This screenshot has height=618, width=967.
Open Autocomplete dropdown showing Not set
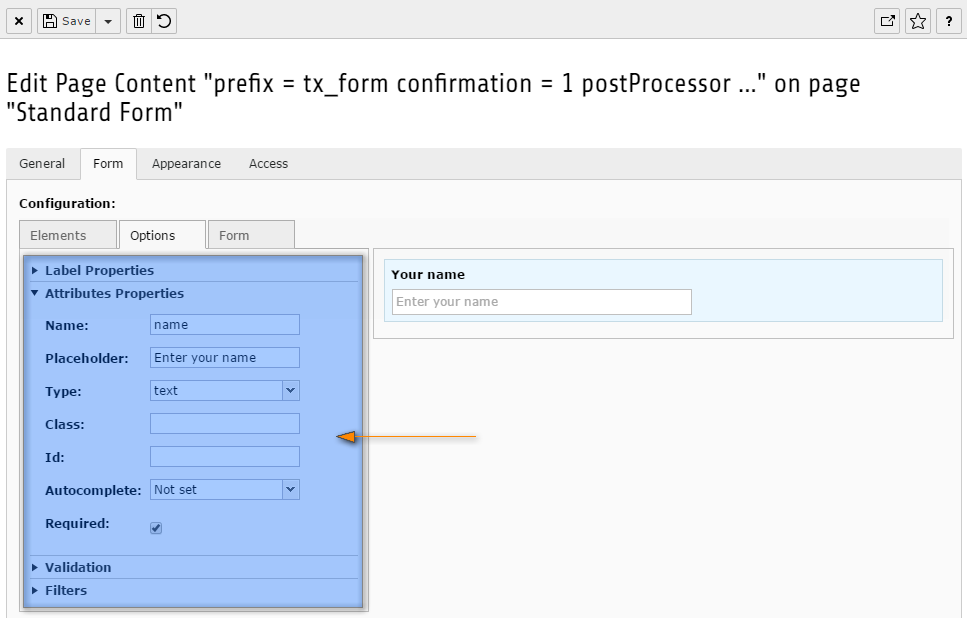[x=224, y=490]
